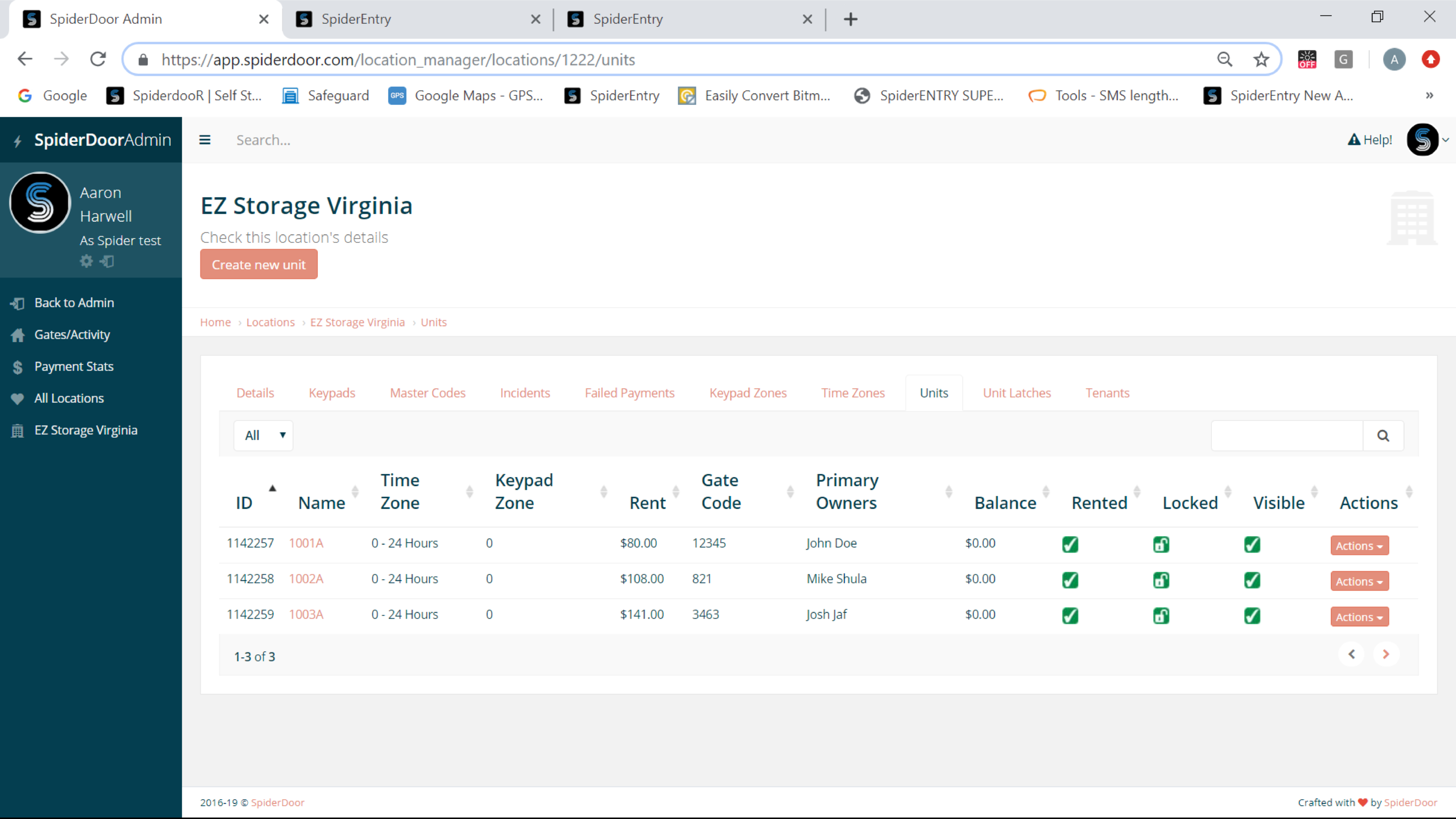Switch to the Details tab

(x=255, y=393)
